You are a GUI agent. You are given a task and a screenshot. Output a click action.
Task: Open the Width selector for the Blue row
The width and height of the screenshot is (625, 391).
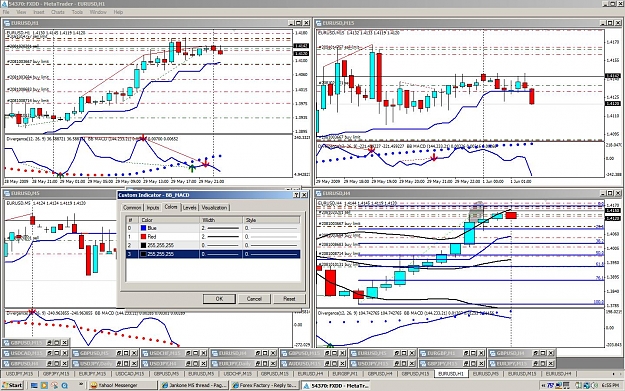pyautogui.click(x=221, y=228)
